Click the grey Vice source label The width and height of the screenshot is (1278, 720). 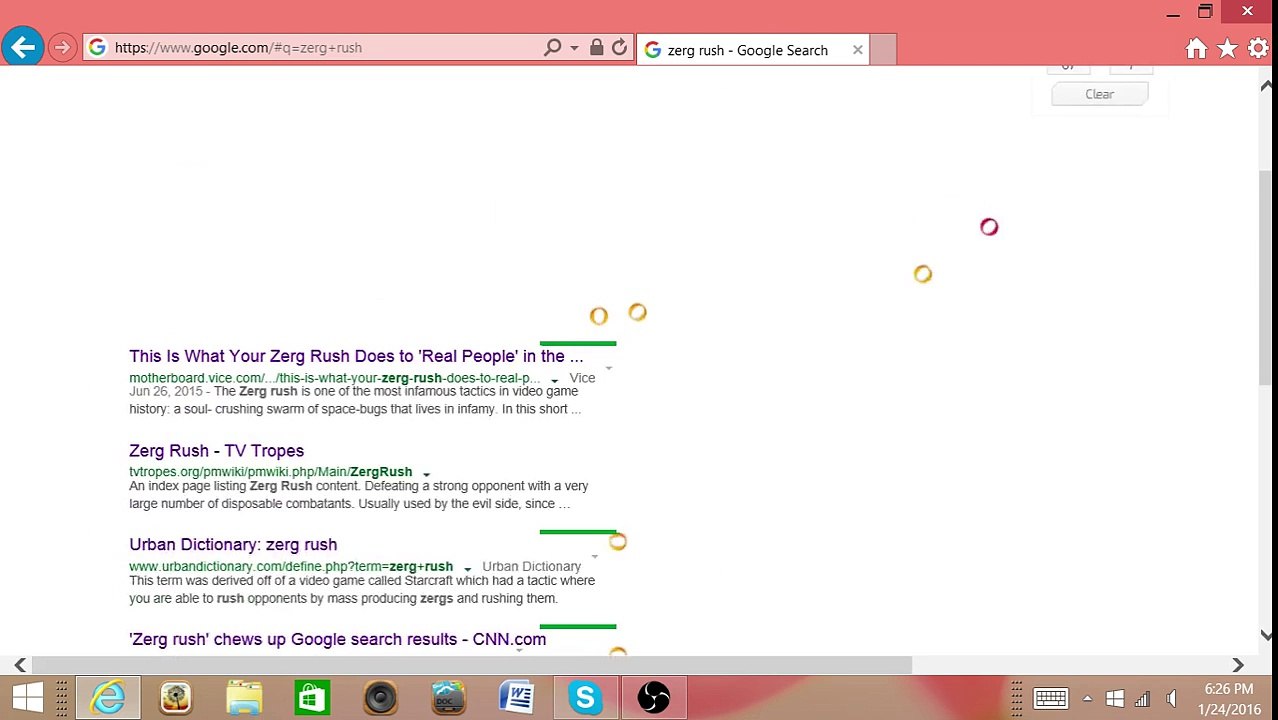point(582,378)
